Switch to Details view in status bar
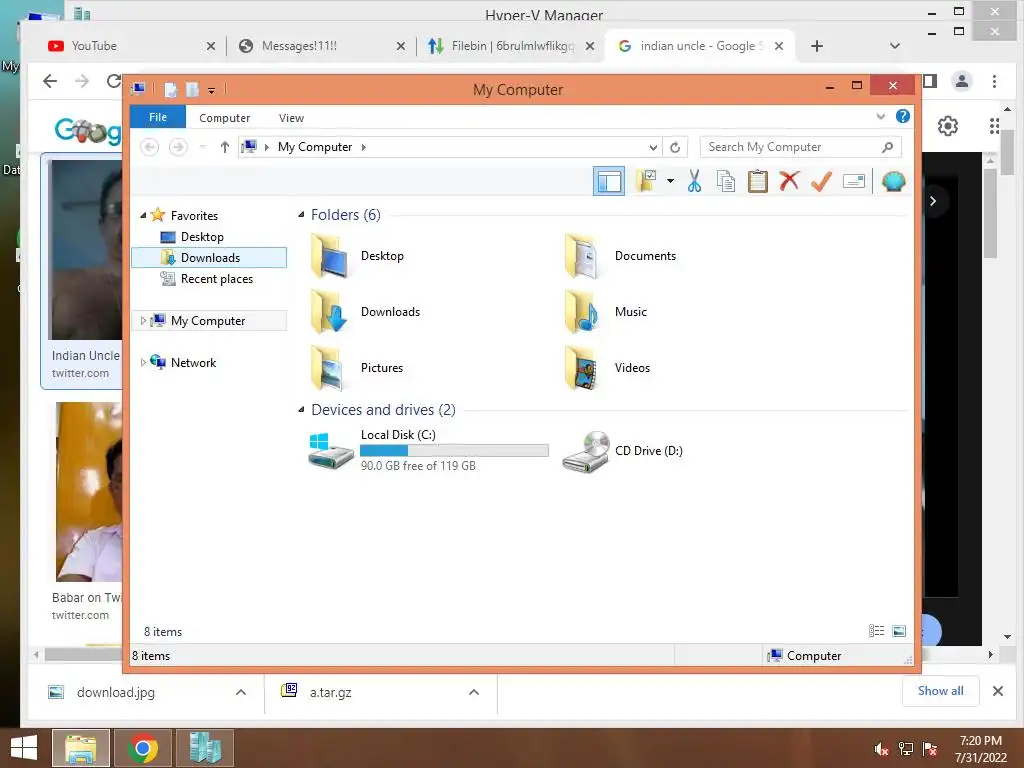The height and width of the screenshot is (768, 1024). [876, 631]
